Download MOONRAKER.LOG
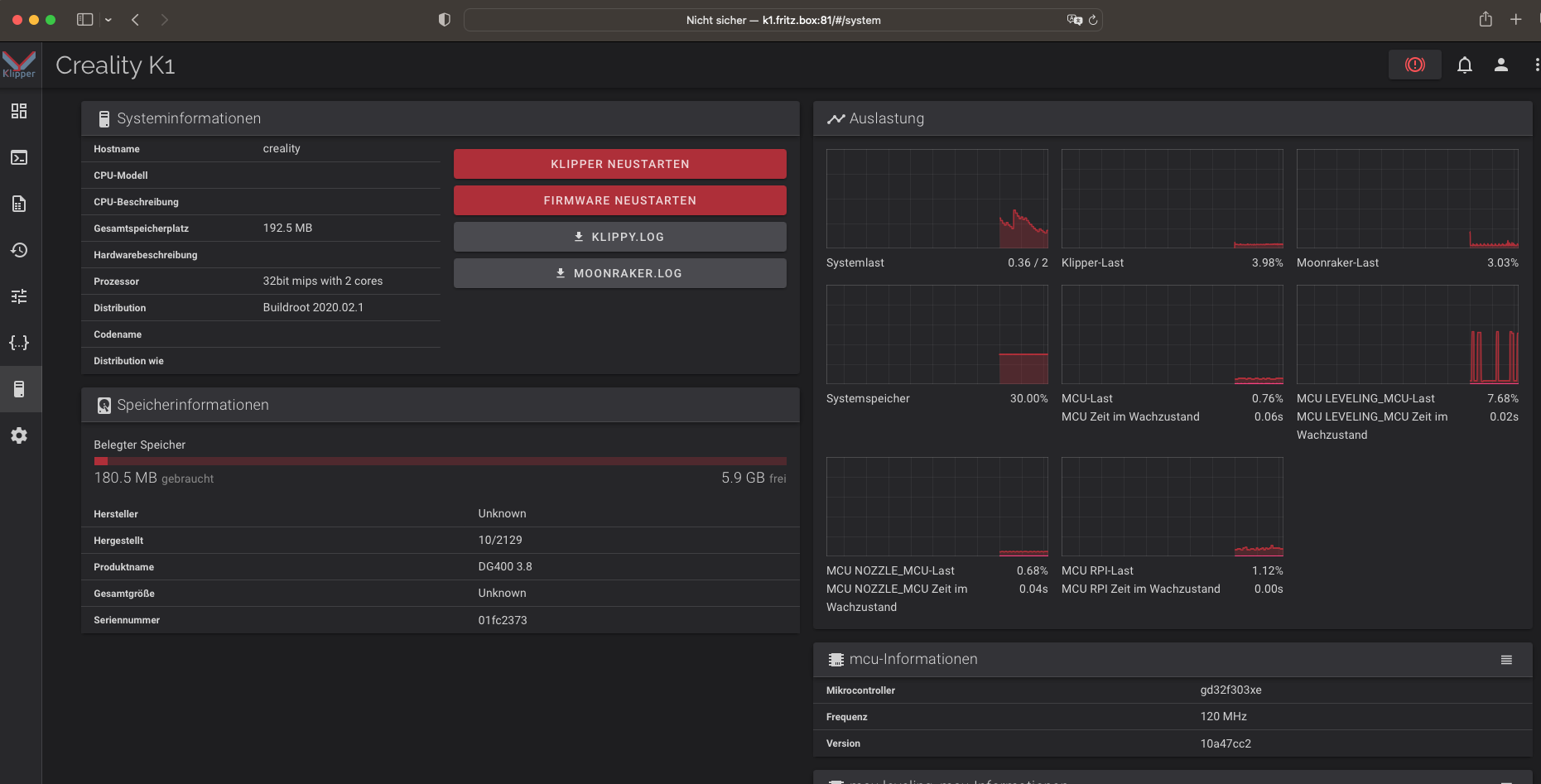The height and width of the screenshot is (784, 1541). (x=620, y=273)
